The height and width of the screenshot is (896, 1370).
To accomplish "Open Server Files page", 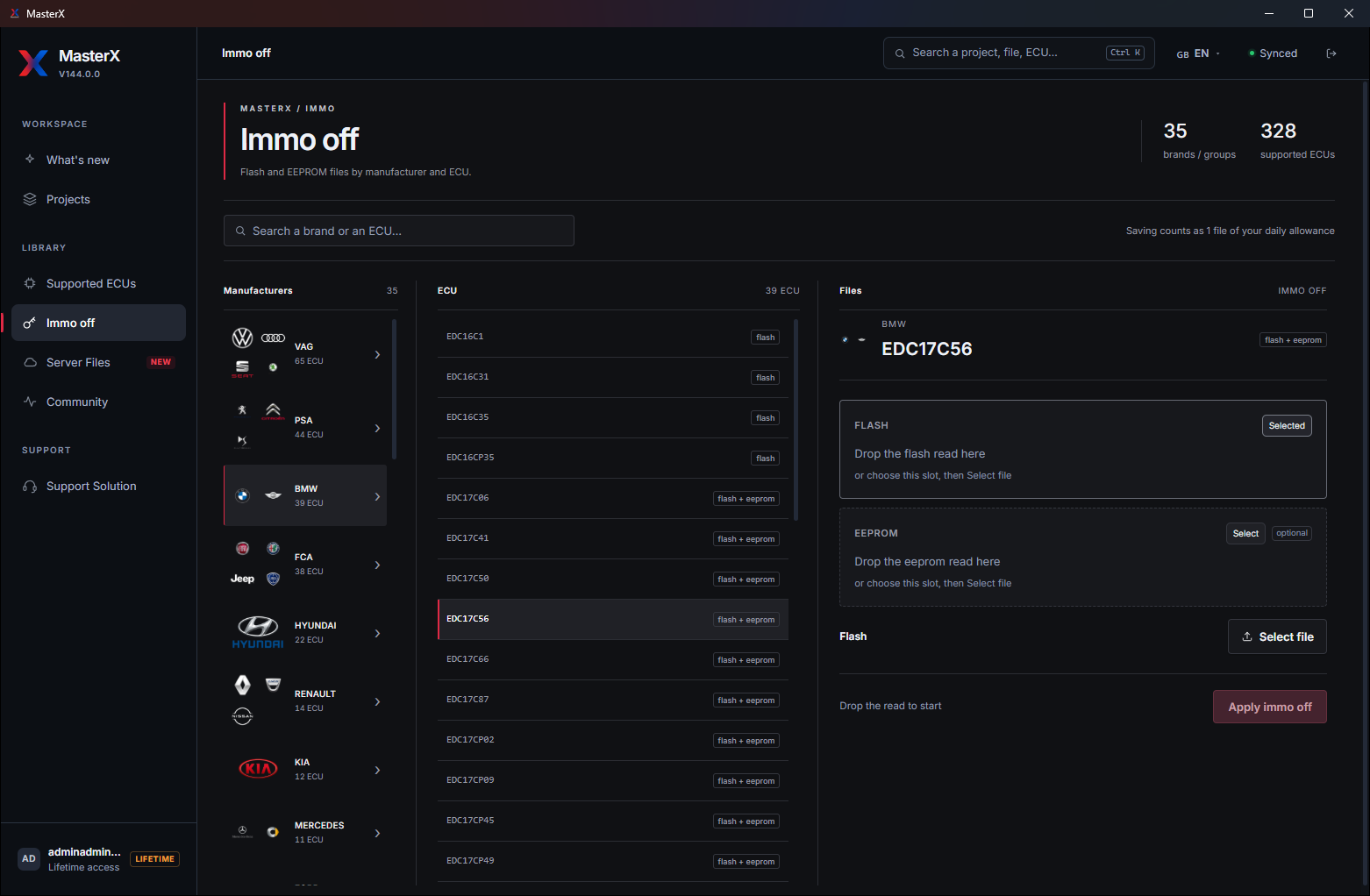I will coord(98,362).
